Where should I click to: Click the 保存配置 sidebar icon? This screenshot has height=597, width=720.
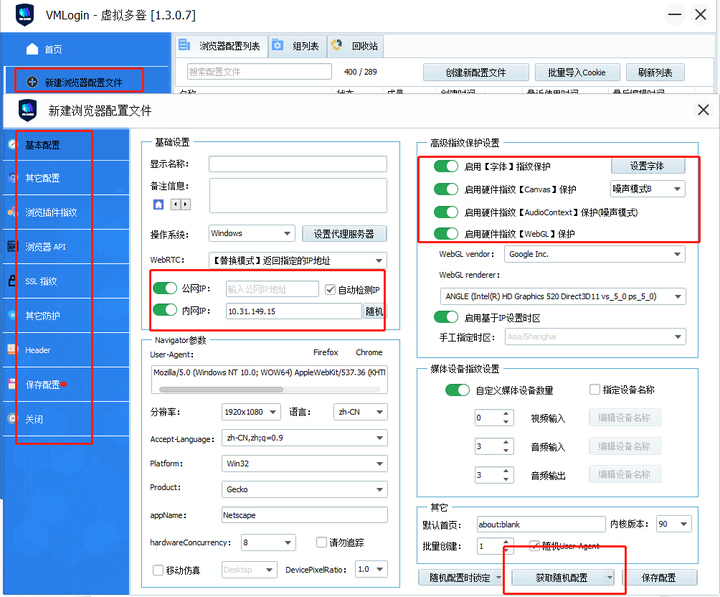tap(12, 384)
